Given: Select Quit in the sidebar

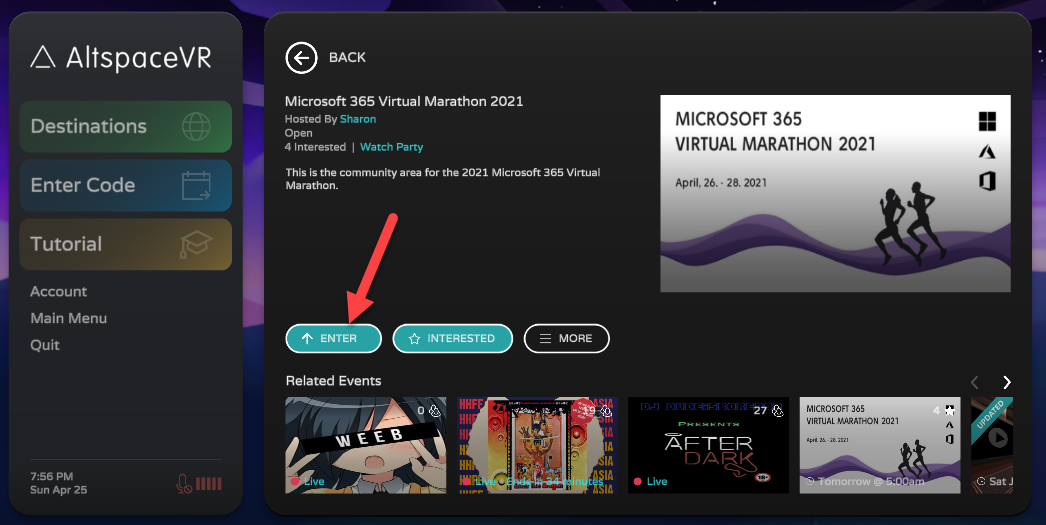Looking at the screenshot, I should 45,345.
